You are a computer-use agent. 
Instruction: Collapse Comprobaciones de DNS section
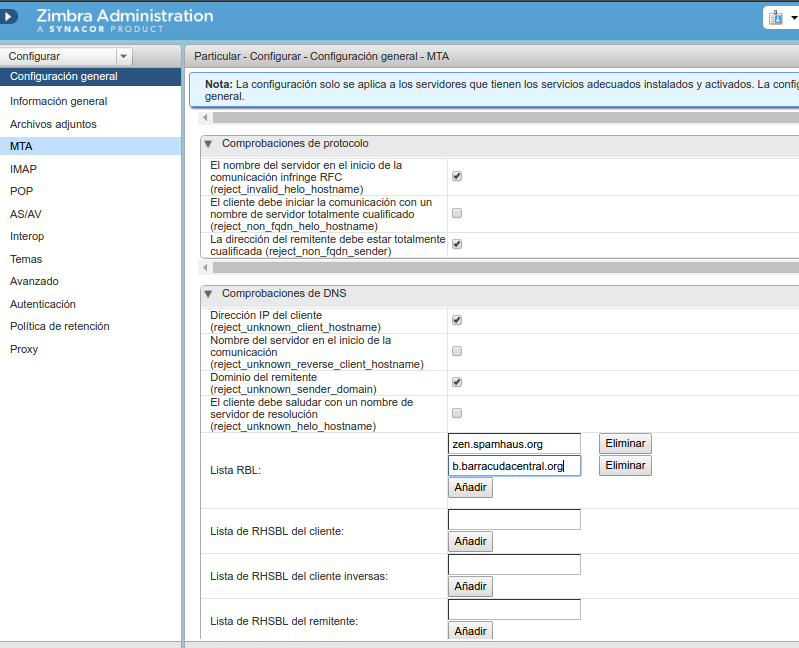click(208, 294)
